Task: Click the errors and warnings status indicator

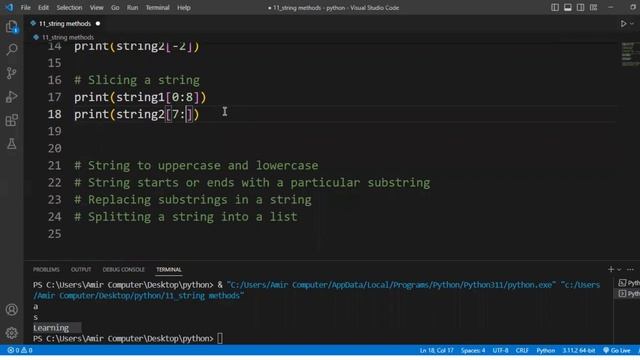Action: [20, 350]
